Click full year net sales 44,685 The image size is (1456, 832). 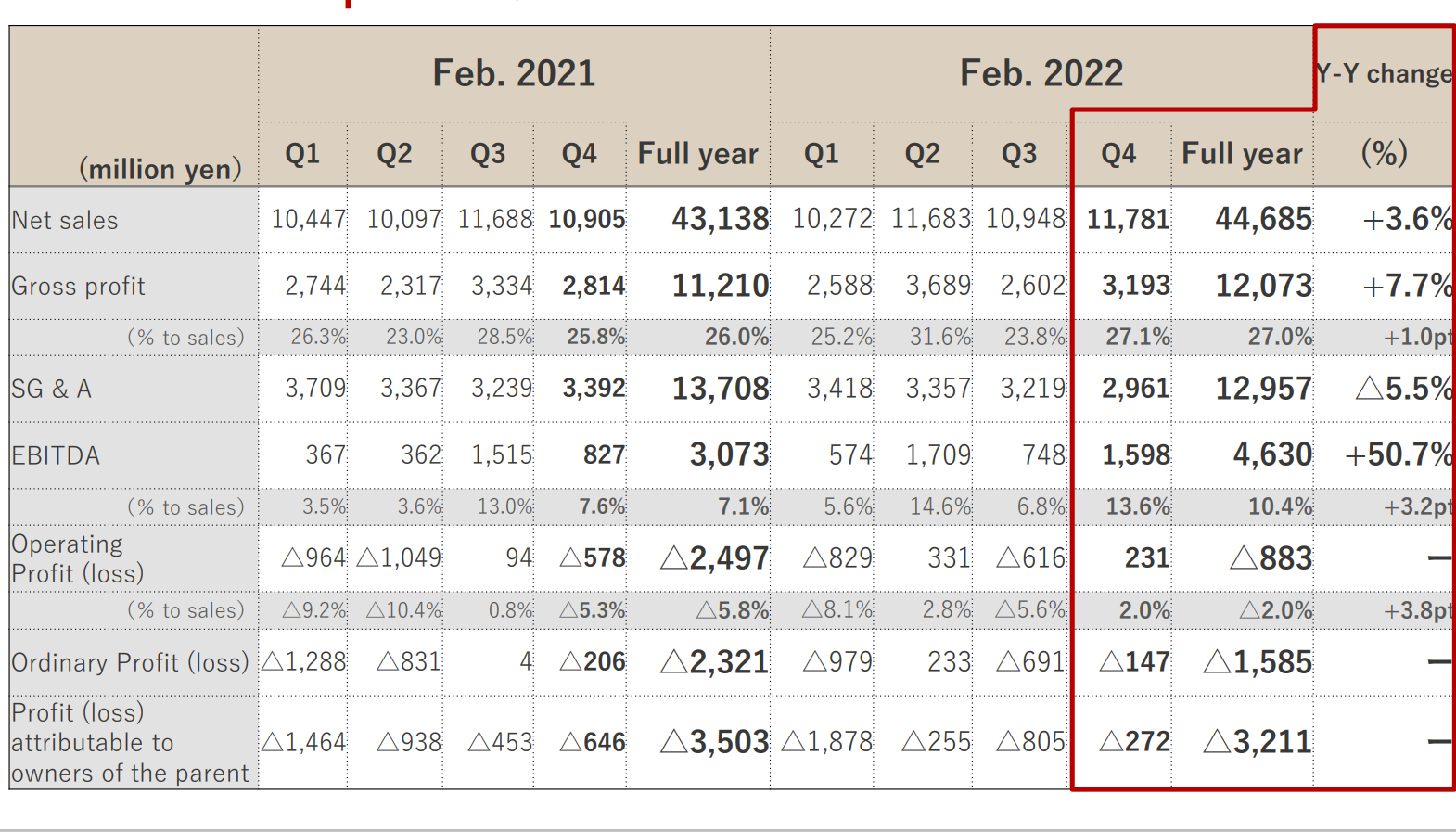pyautogui.click(x=1263, y=219)
